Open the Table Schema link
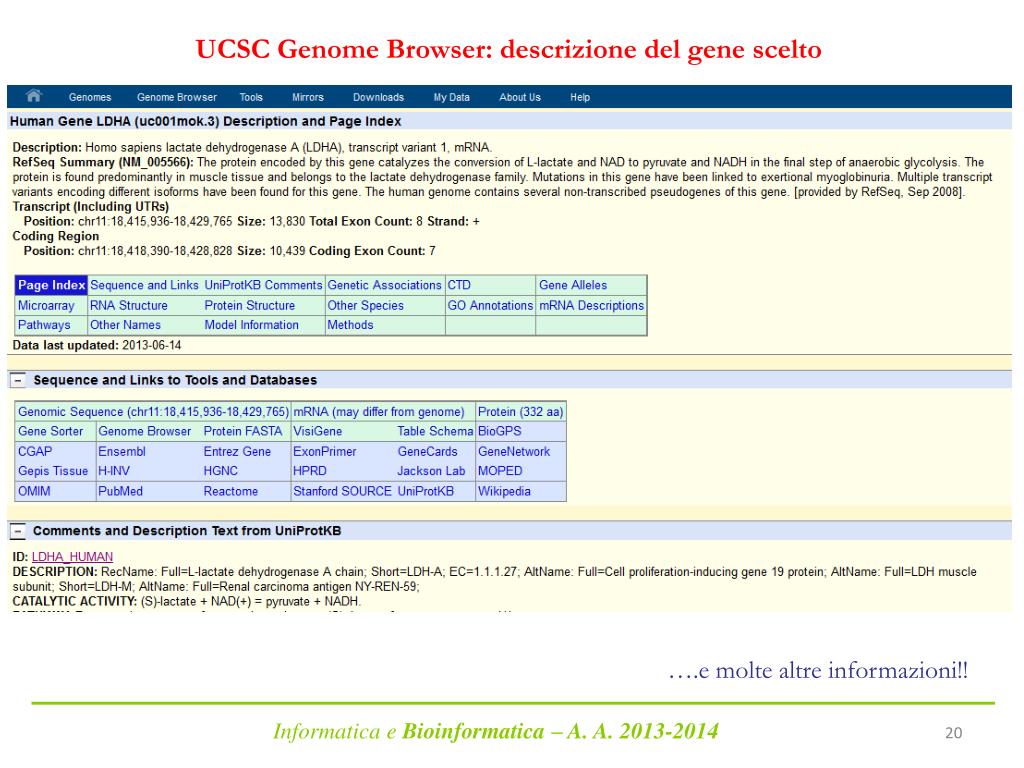 coord(435,432)
